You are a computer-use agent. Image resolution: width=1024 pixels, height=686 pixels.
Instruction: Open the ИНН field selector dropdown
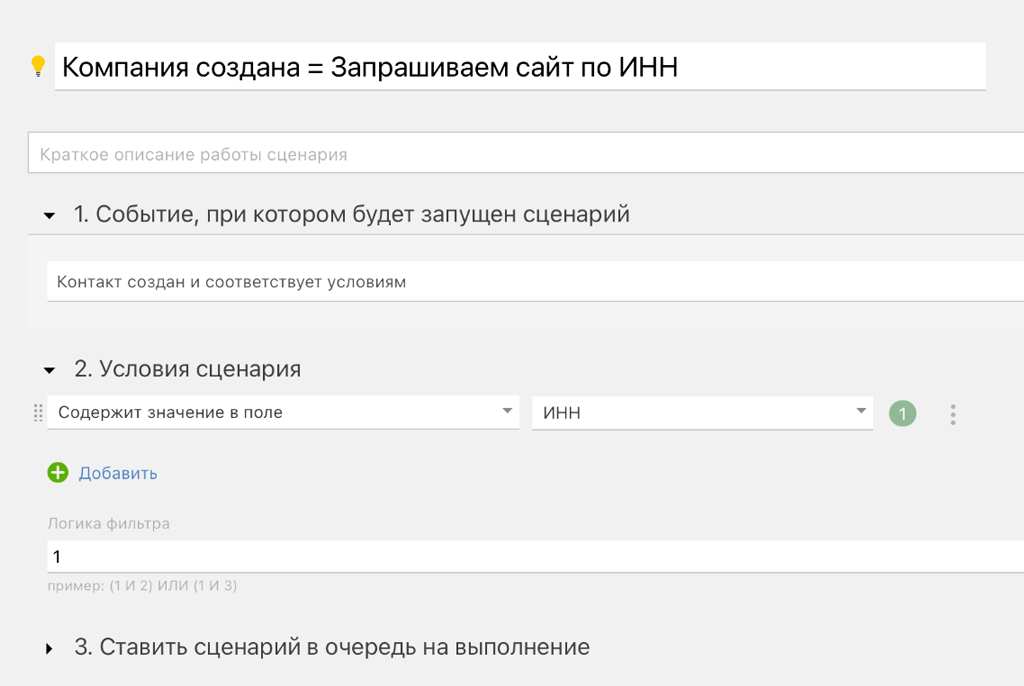700,412
